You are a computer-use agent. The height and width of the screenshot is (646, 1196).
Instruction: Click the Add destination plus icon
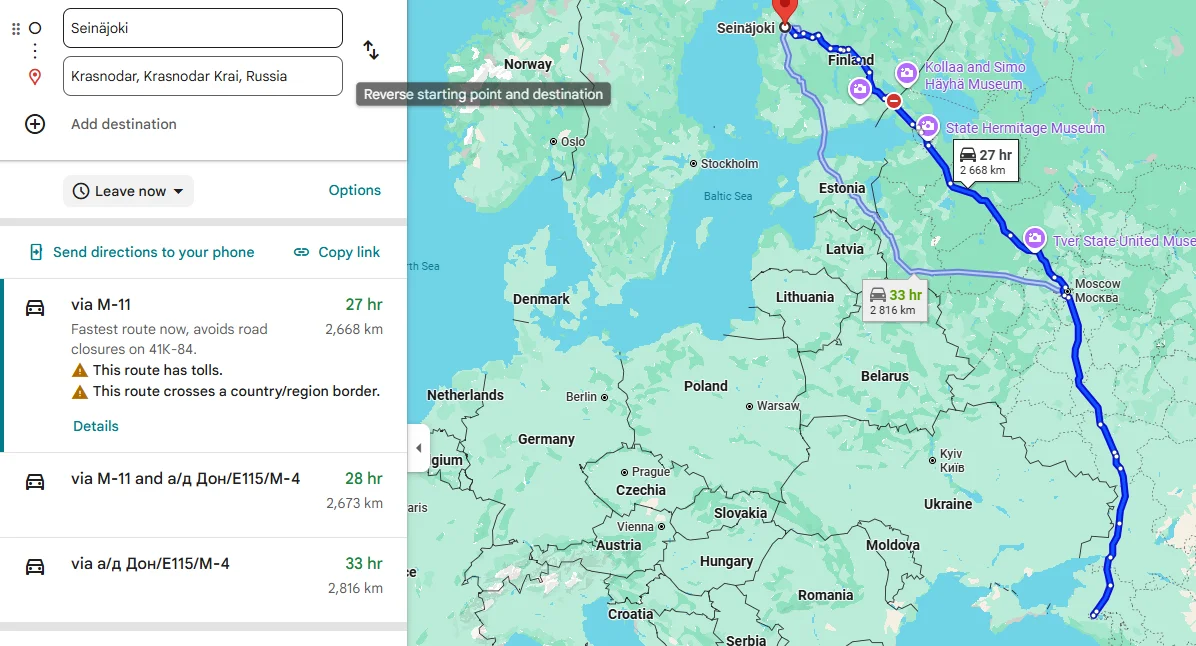[35, 124]
